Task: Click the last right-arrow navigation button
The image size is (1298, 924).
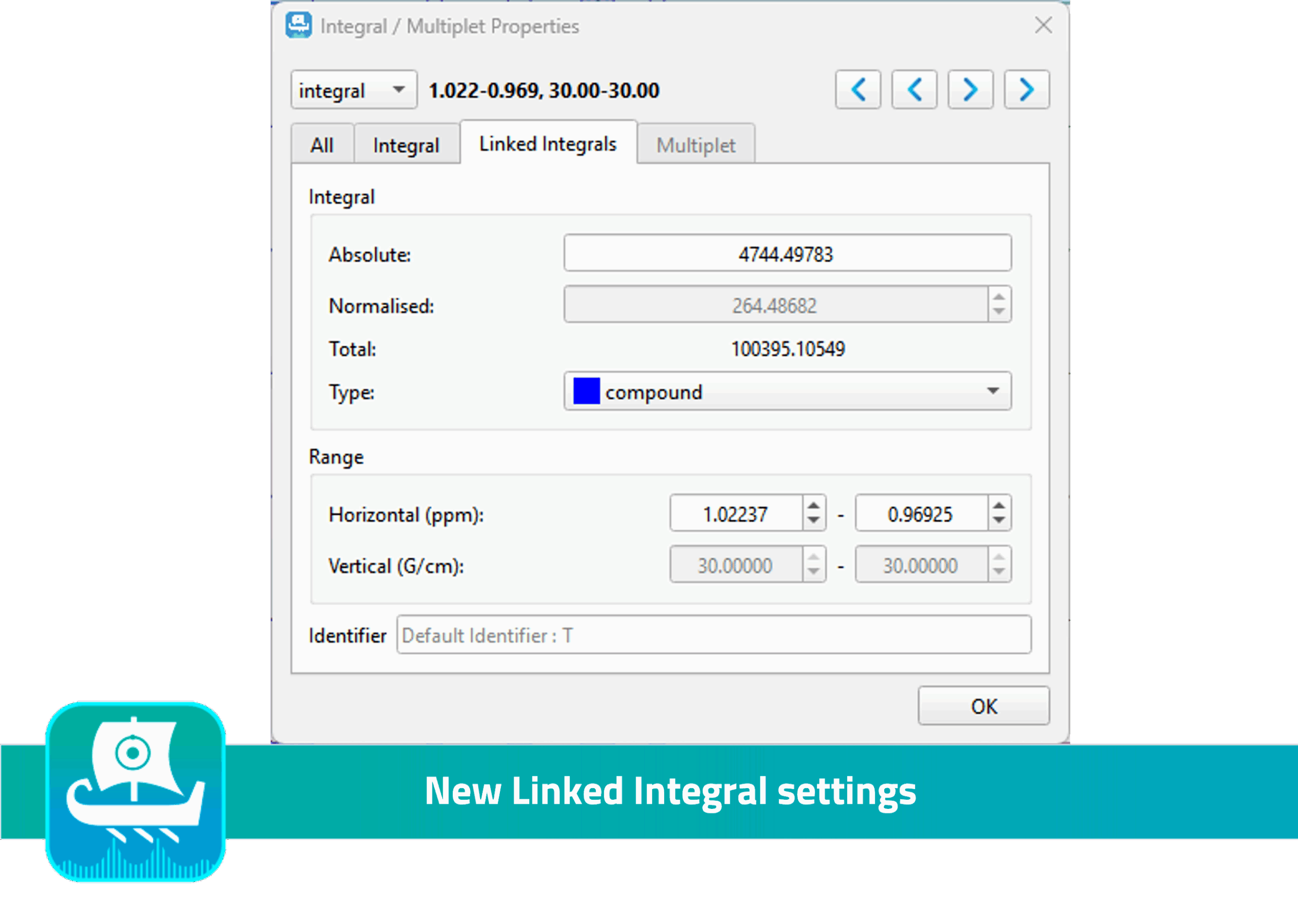Action: click(1026, 90)
